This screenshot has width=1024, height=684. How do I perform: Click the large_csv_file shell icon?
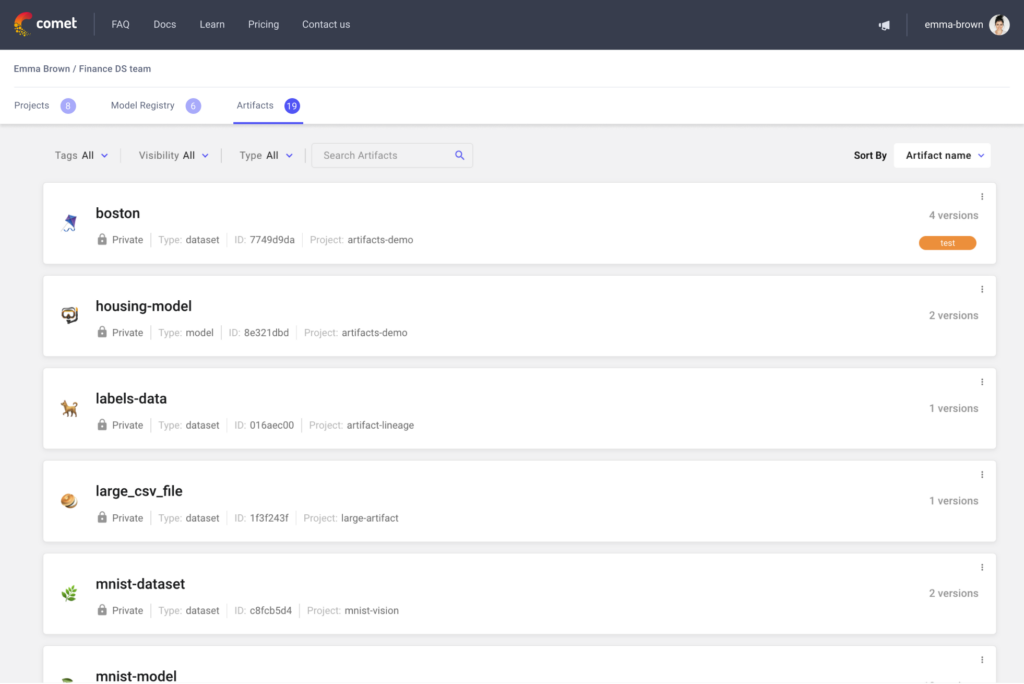[x=69, y=501]
